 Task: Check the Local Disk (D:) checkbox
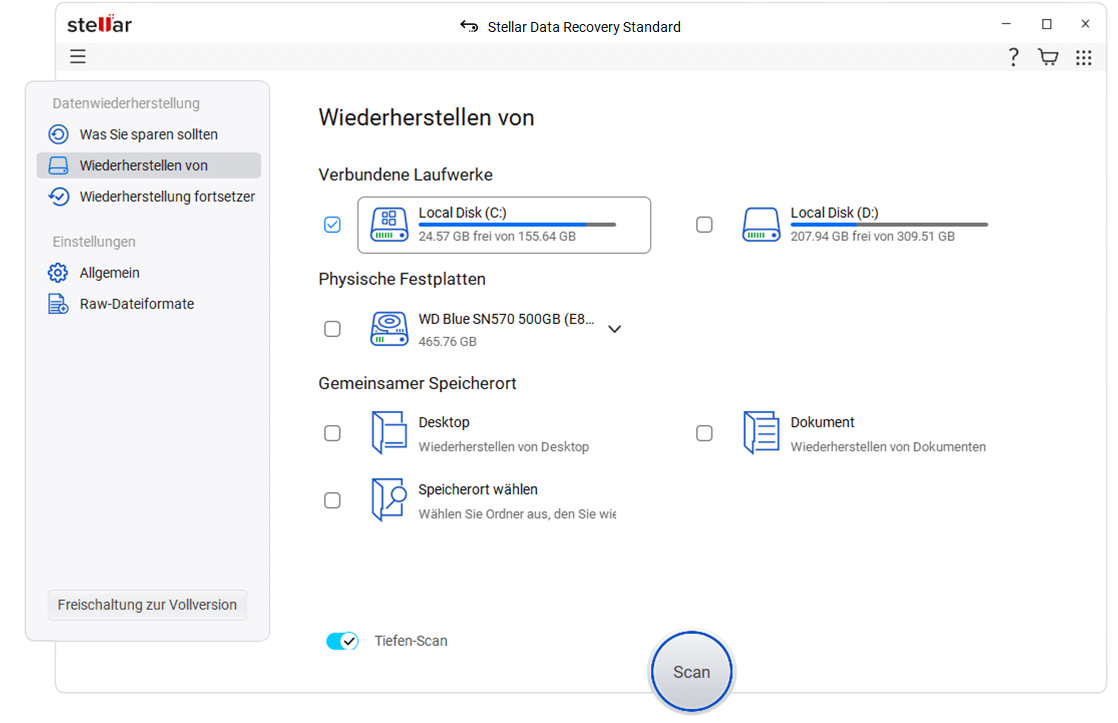[x=704, y=224]
